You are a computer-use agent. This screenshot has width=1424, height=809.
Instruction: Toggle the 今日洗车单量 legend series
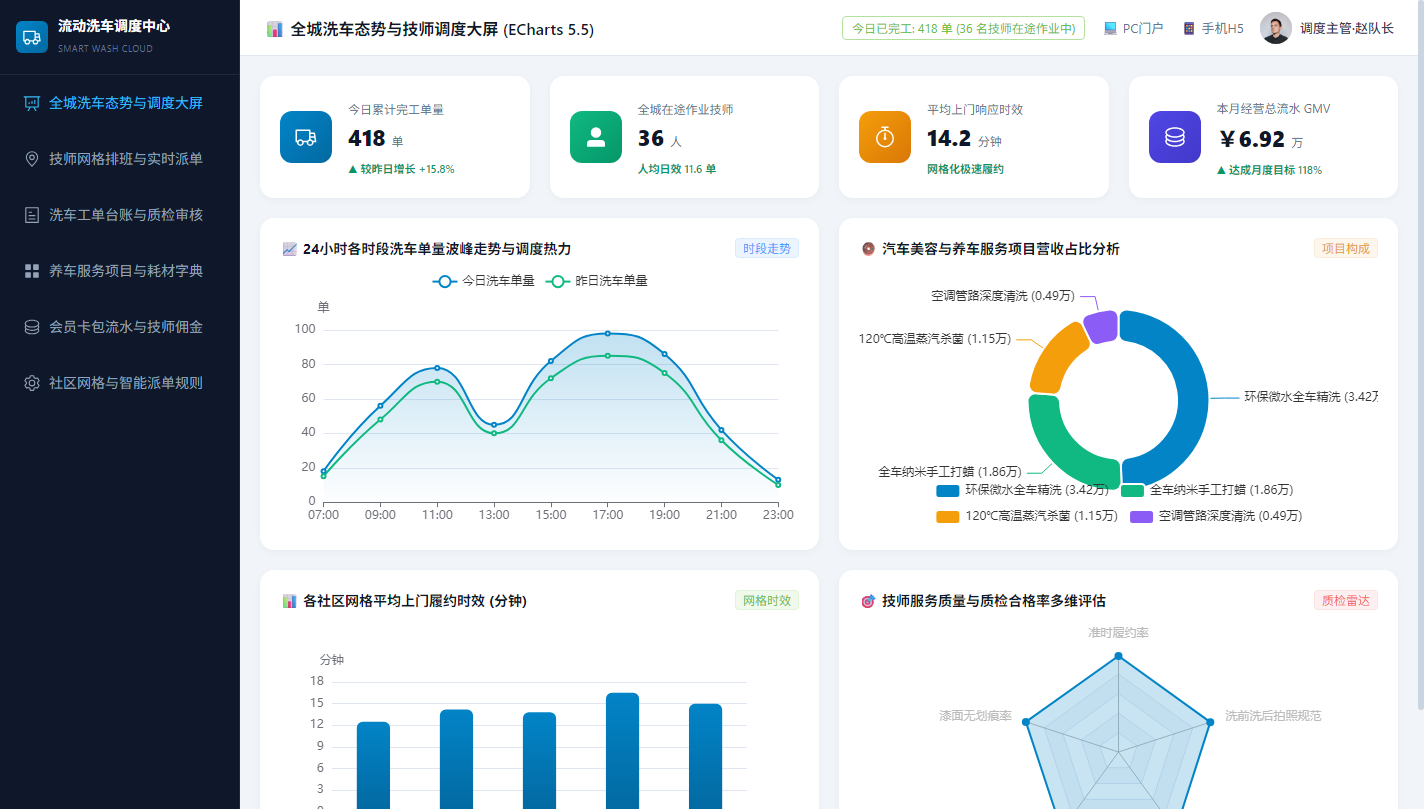[x=484, y=281]
